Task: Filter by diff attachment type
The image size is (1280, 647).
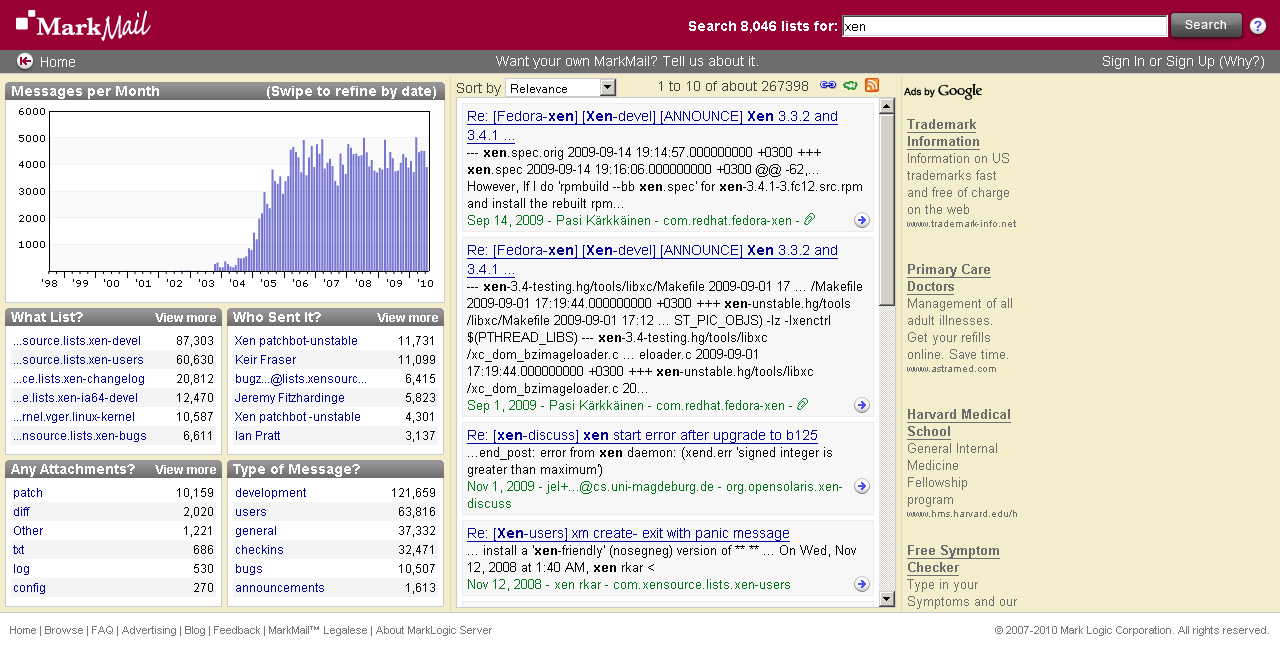Action: click(21, 512)
